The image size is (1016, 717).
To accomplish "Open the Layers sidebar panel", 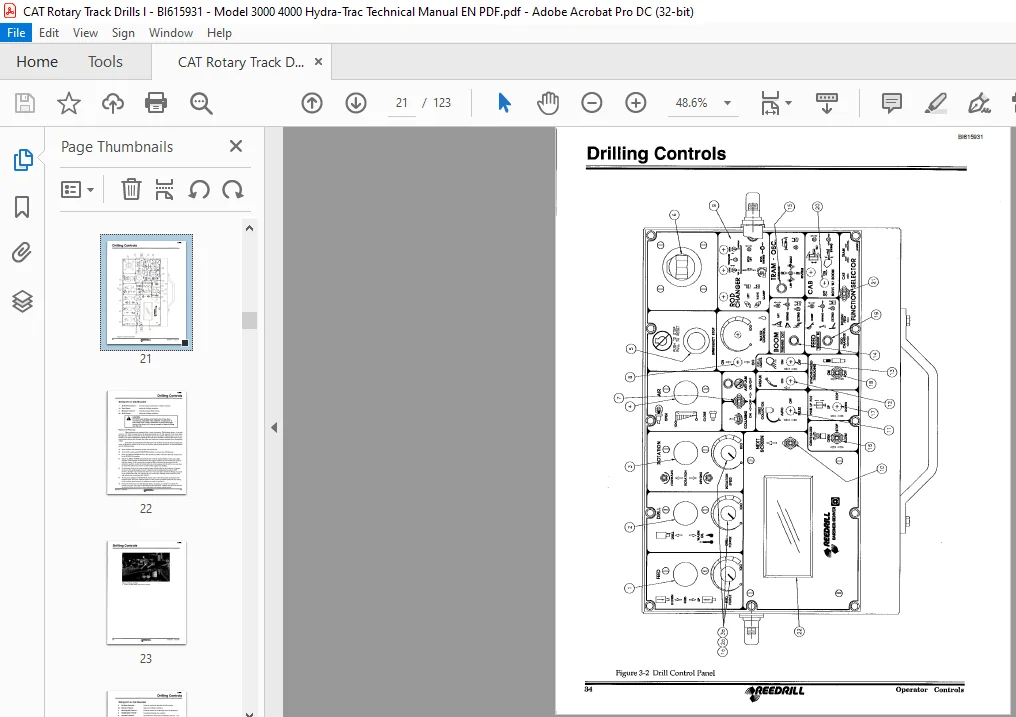I will 22,301.
